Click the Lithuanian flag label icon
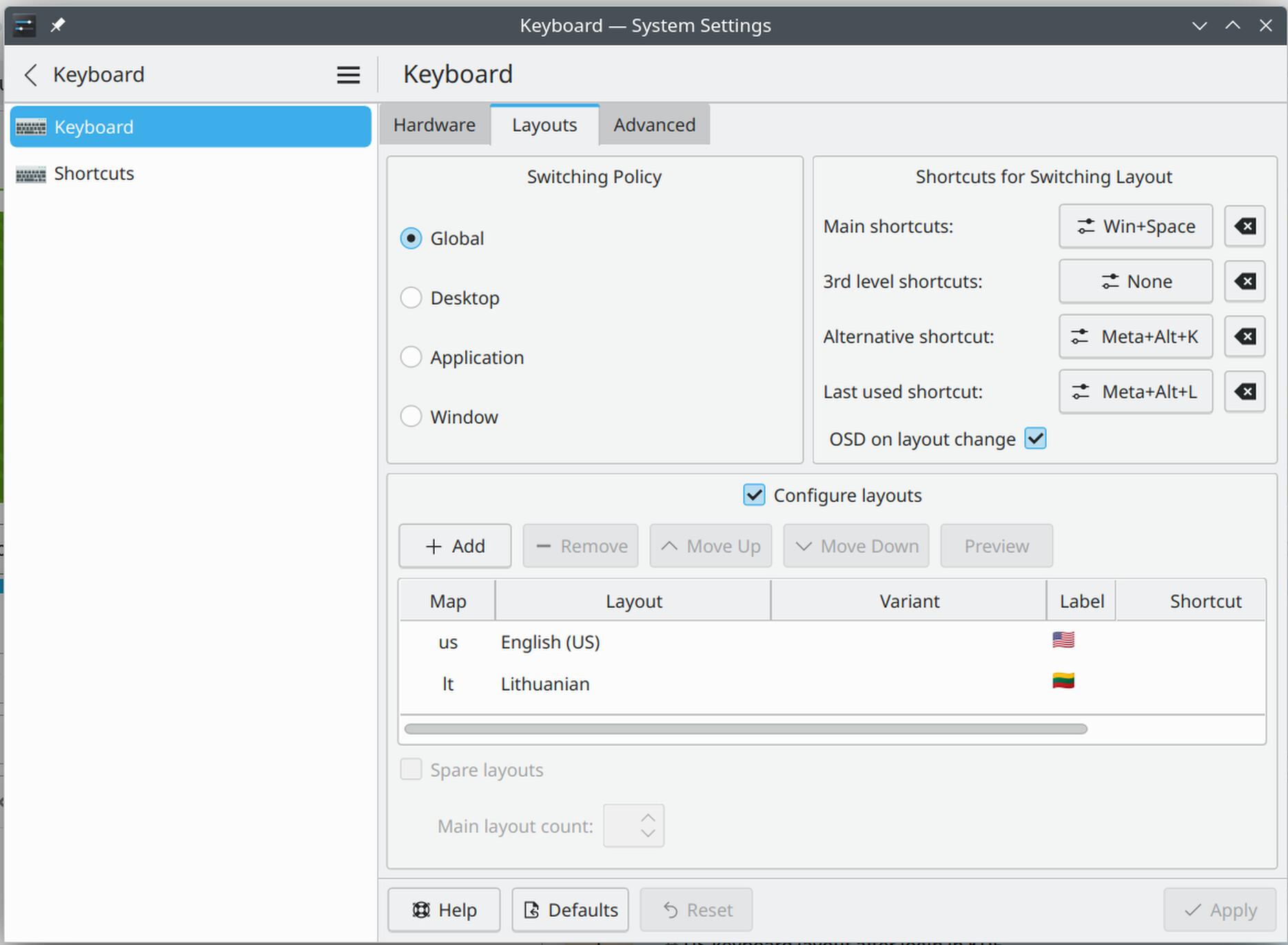Image resolution: width=1288 pixels, height=945 pixels. (x=1063, y=681)
